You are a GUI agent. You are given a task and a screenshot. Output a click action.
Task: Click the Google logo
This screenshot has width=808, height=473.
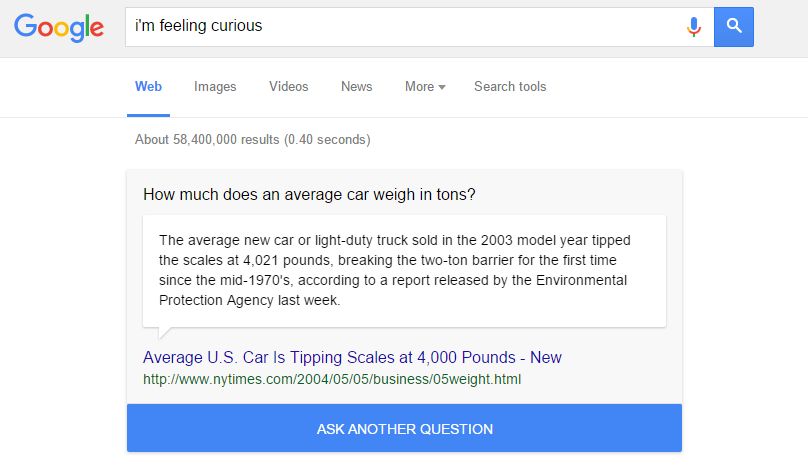[59, 28]
